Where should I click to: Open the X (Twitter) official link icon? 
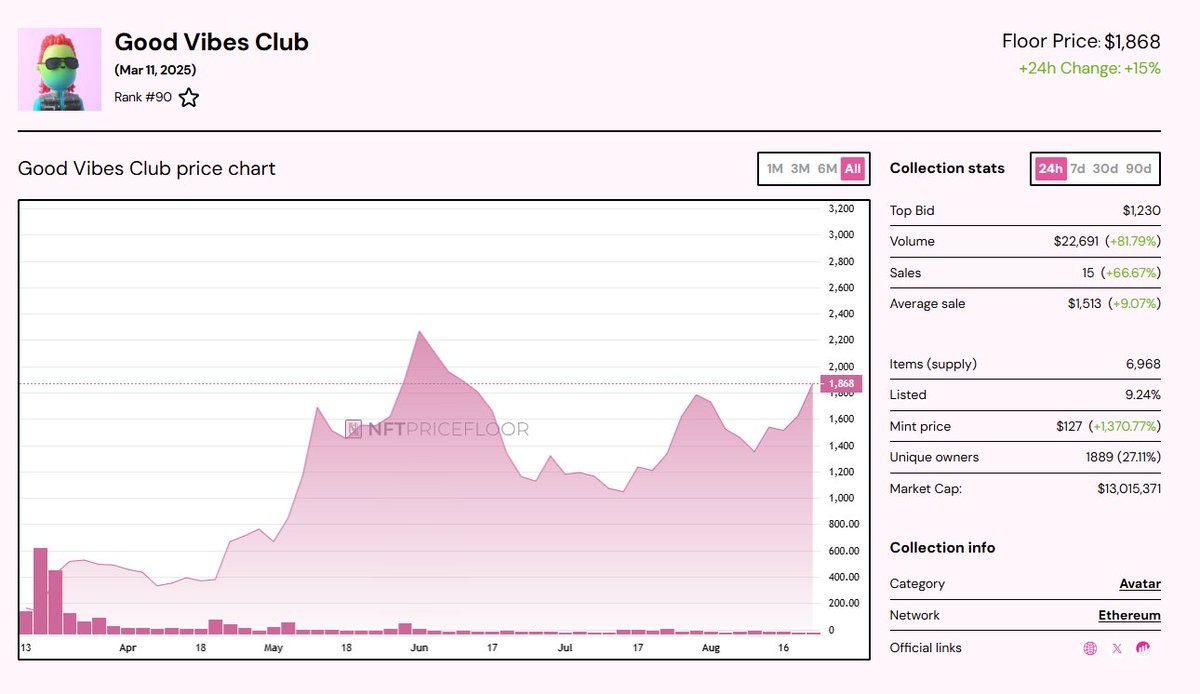coord(1117,648)
